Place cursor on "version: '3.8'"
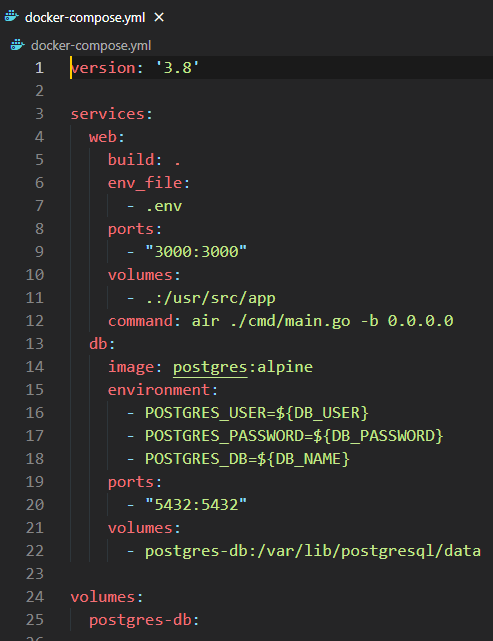493x641 pixels. (x=135, y=67)
